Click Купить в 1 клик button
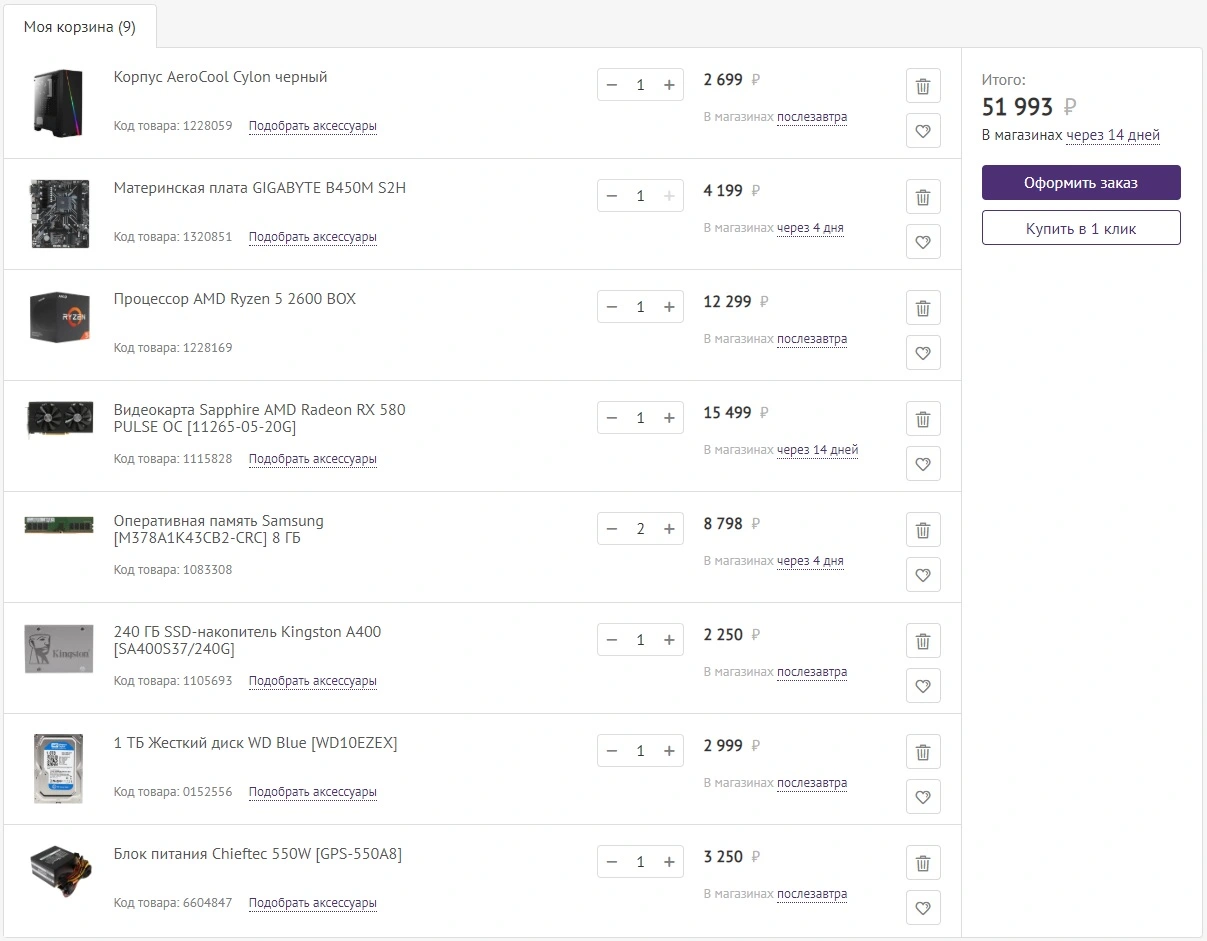 click(1081, 228)
